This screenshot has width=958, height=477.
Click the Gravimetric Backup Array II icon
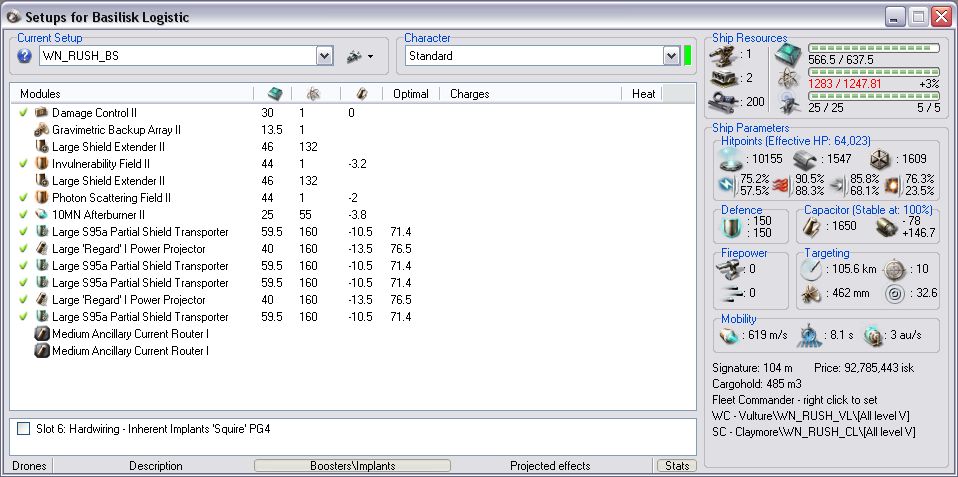(42, 129)
